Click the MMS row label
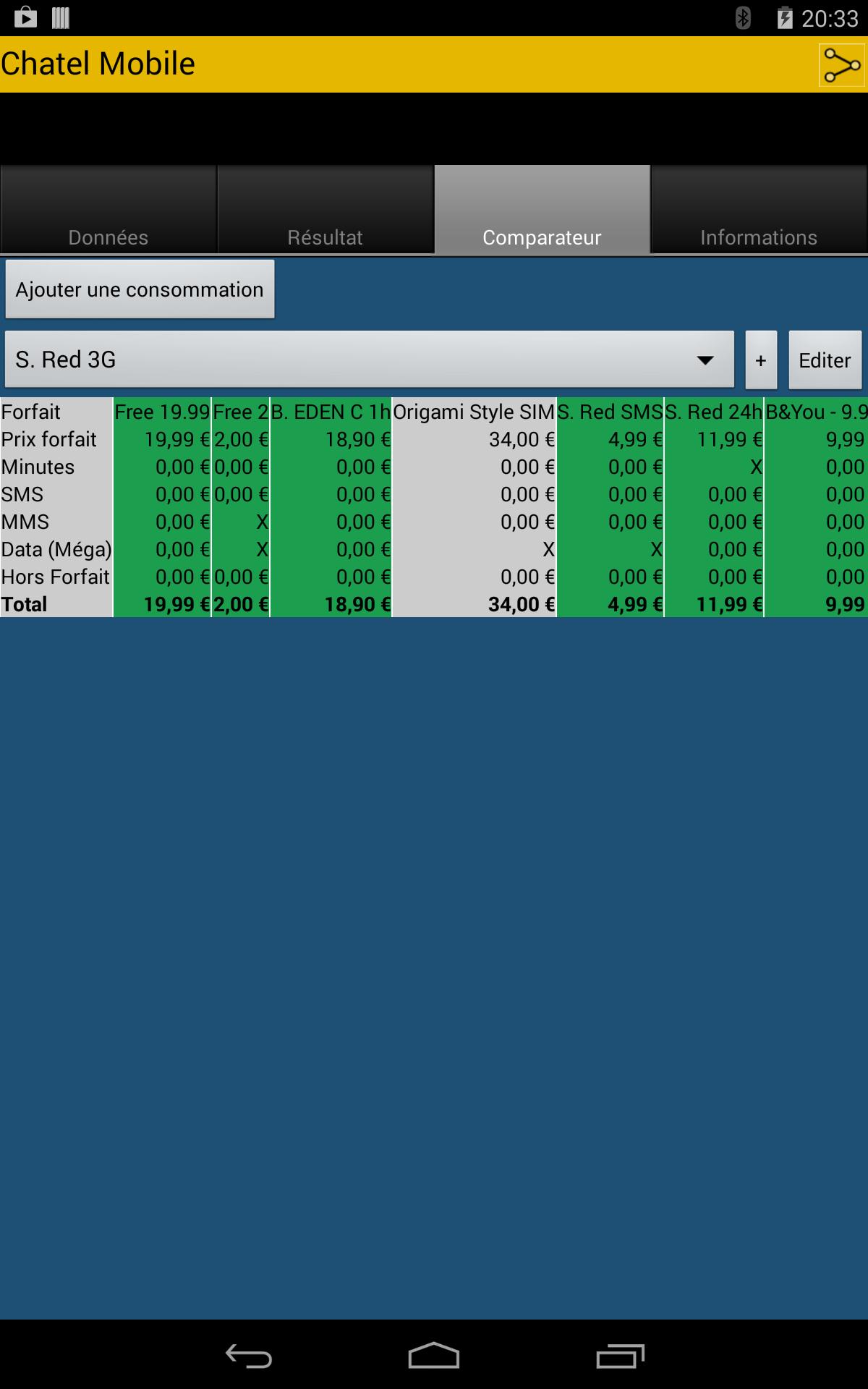Screen dimensions: 868x1389 pos(25,522)
